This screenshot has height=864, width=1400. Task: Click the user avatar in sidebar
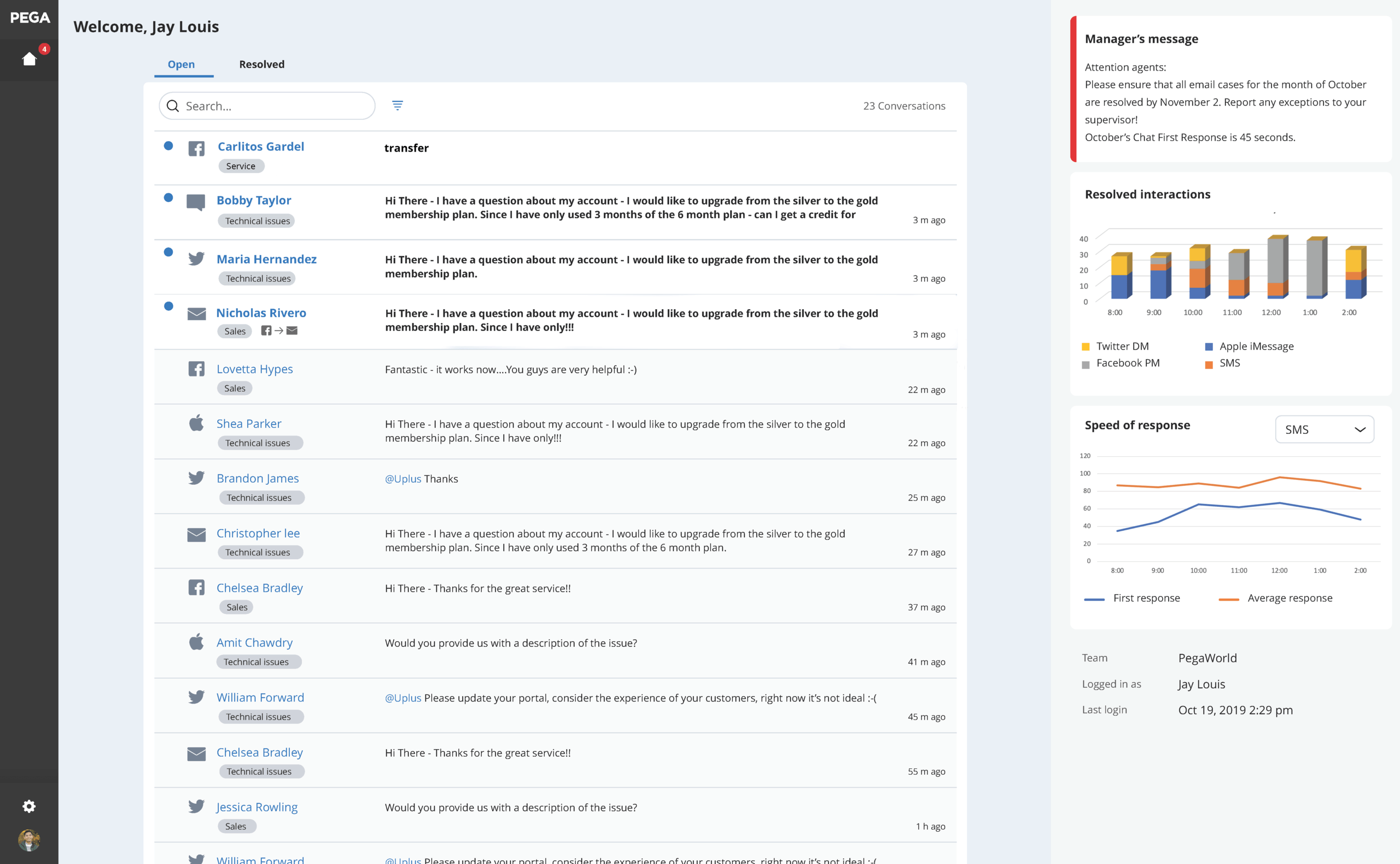(x=29, y=839)
